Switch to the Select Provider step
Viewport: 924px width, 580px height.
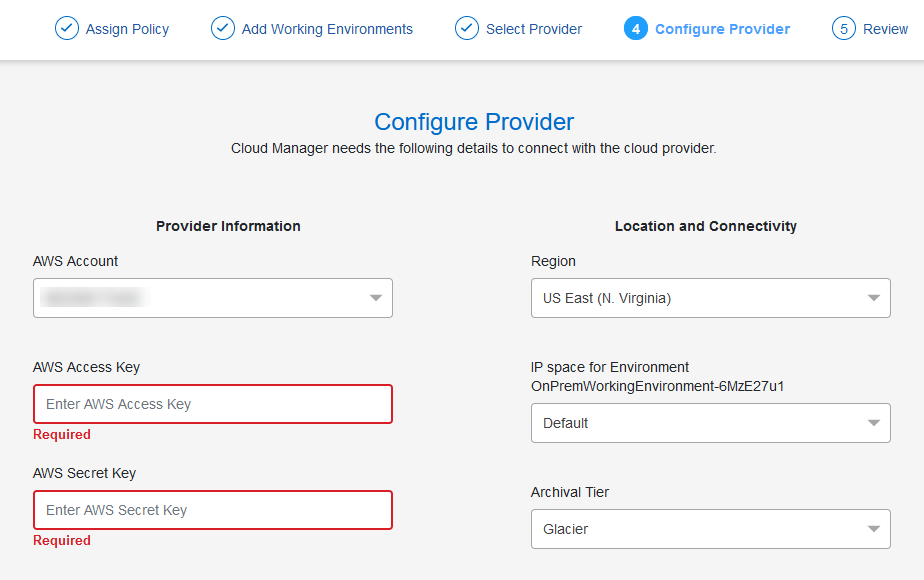tap(534, 29)
